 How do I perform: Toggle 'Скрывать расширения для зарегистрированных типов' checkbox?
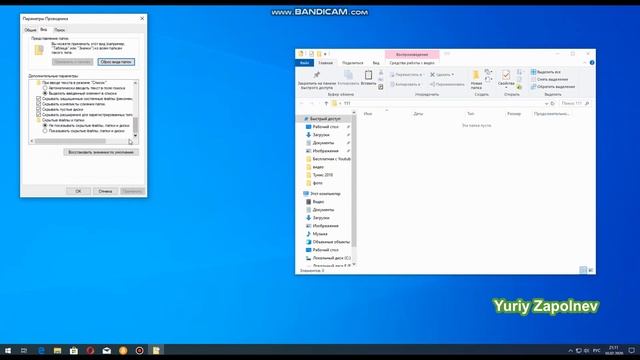click(x=39, y=114)
